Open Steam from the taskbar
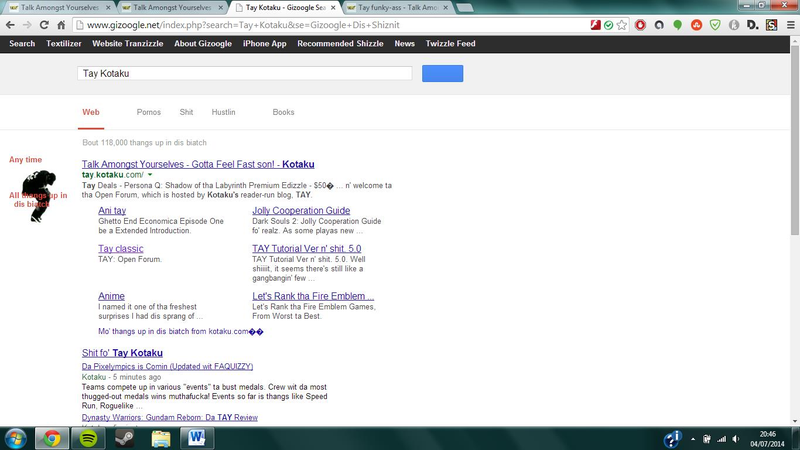The image size is (800, 450). 124,439
